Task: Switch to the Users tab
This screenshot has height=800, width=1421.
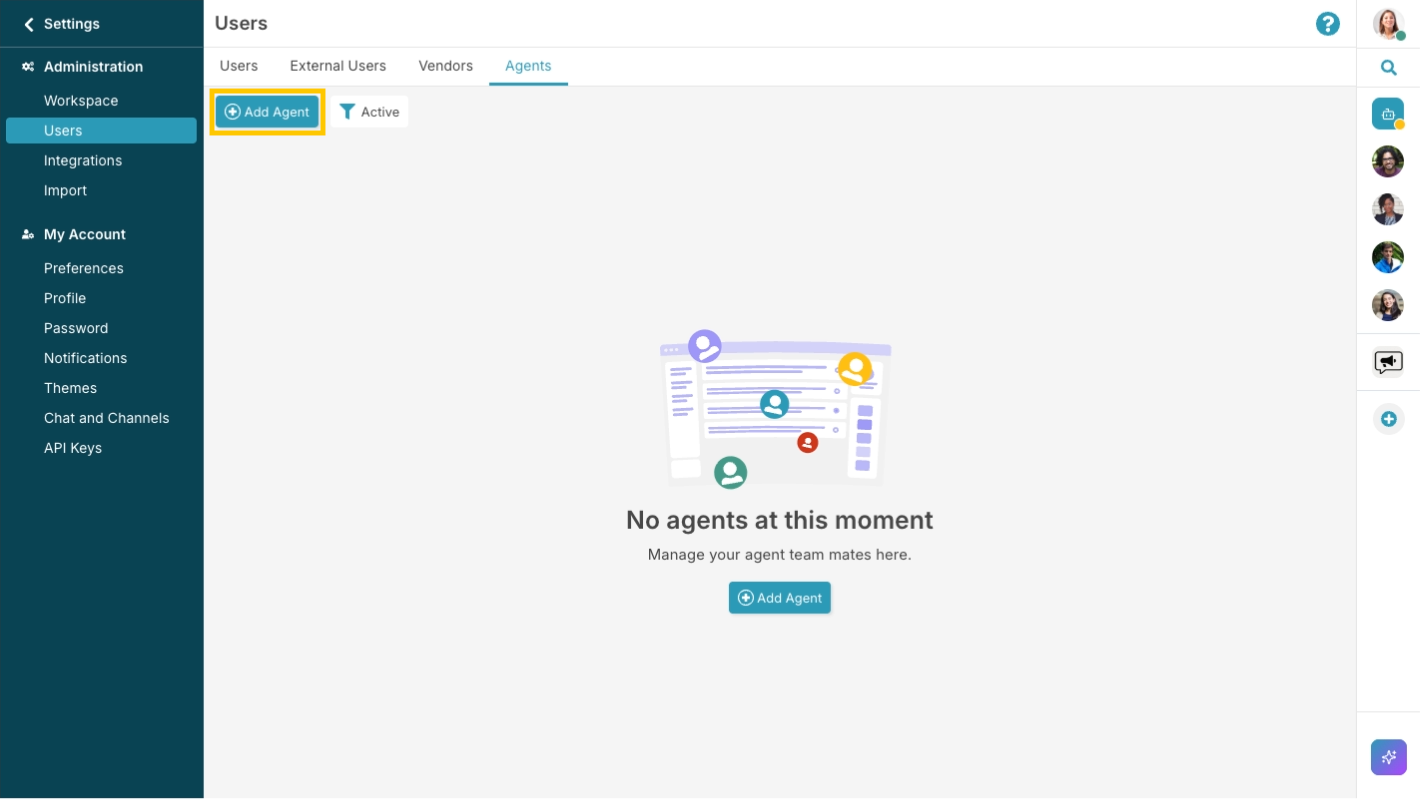Action: pos(239,66)
